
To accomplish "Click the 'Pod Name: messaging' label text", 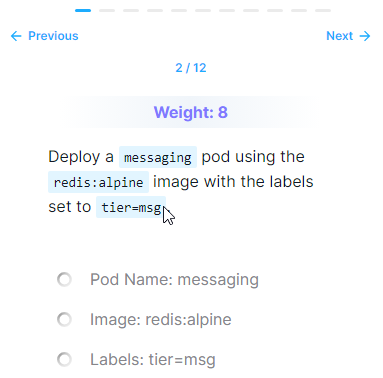I will click(x=174, y=280).
